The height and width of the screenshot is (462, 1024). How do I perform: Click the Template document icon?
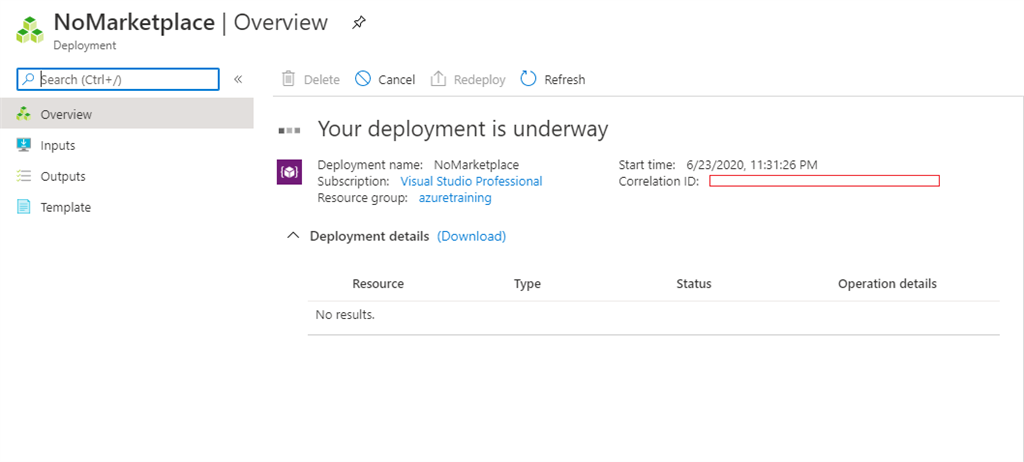(x=24, y=207)
